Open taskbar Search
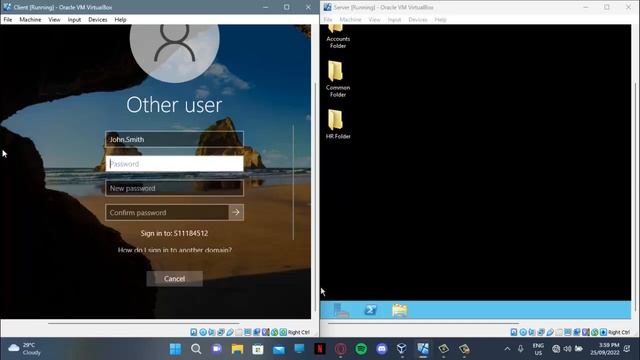This screenshot has width=640, height=360. click(x=196, y=349)
